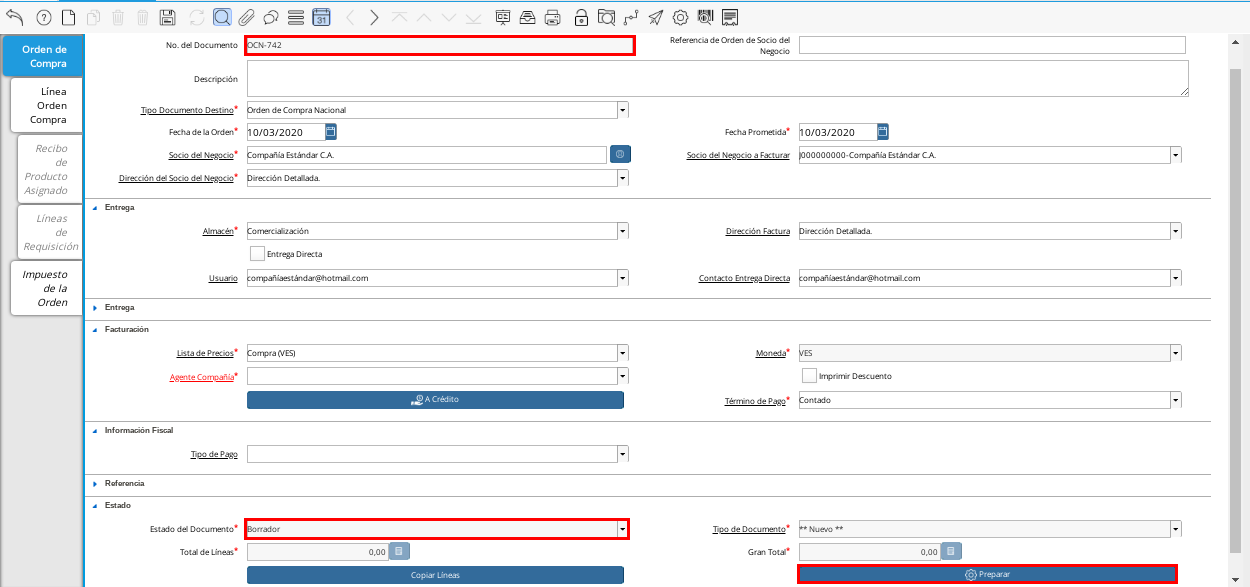Viewport: 1250px width, 587px height.
Task: Open Dirección del Socio del Negocio dropdown
Action: (x=622, y=178)
